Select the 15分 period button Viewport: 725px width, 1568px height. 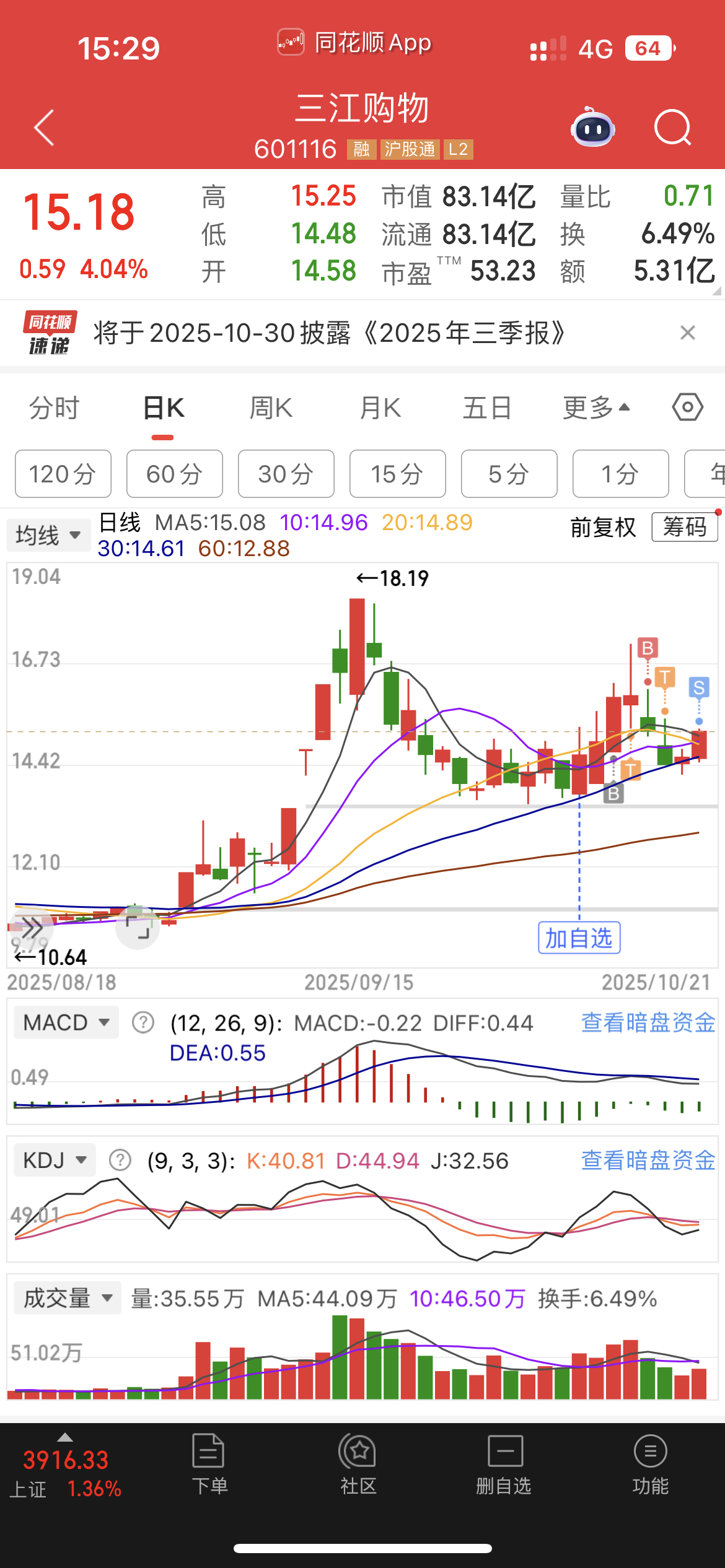point(398,474)
